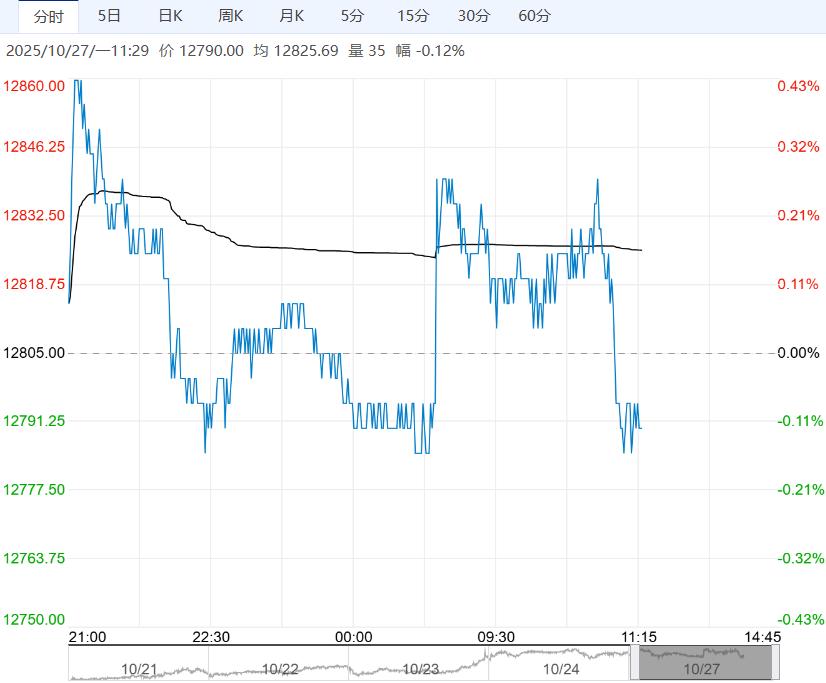Switch to the 15分 interval
826x683 pixels.
[413, 16]
